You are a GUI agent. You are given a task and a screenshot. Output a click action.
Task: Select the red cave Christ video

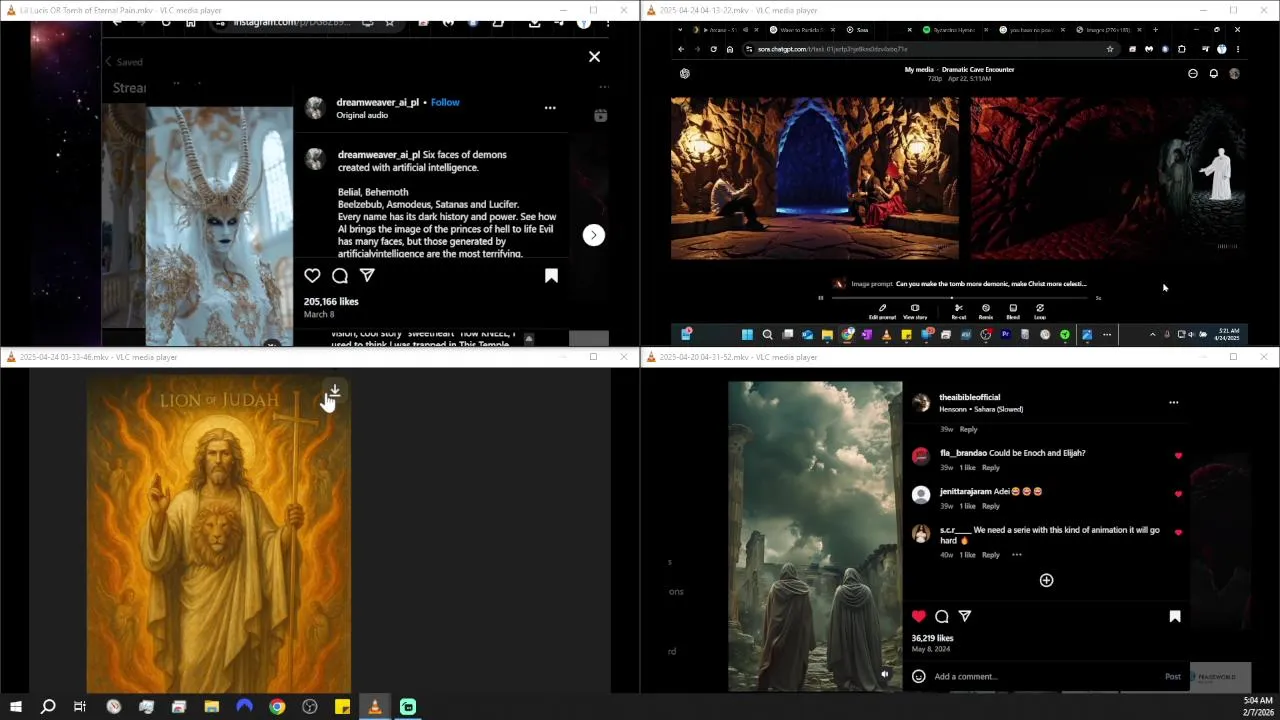(x=1107, y=178)
